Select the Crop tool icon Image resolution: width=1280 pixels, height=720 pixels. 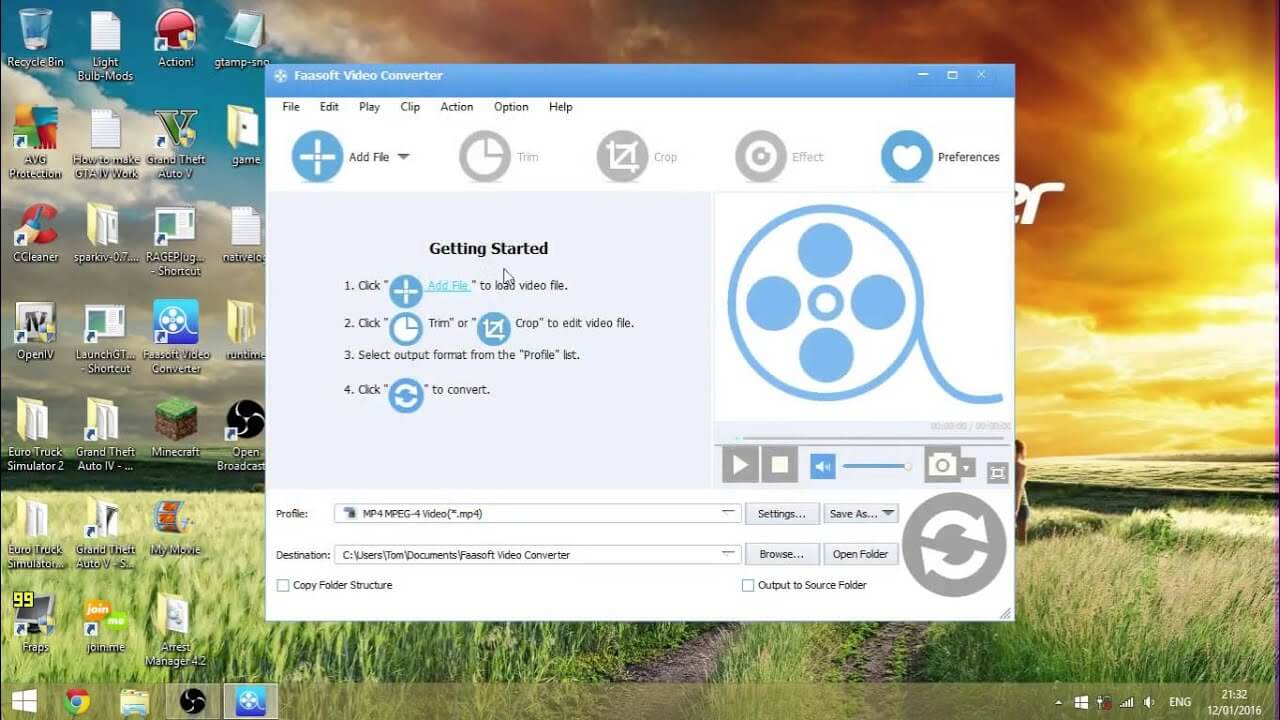622,157
